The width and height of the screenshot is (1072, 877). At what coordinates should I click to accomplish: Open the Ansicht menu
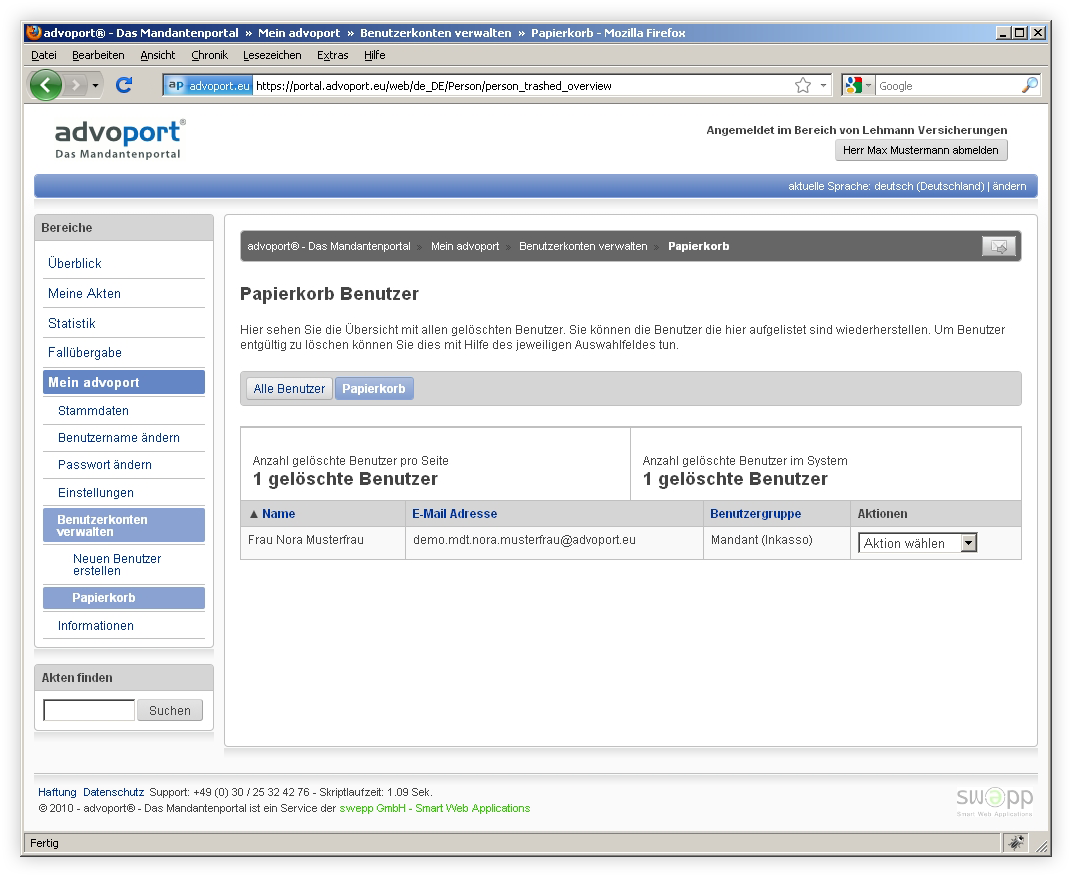pyautogui.click(x=158, y=55)
